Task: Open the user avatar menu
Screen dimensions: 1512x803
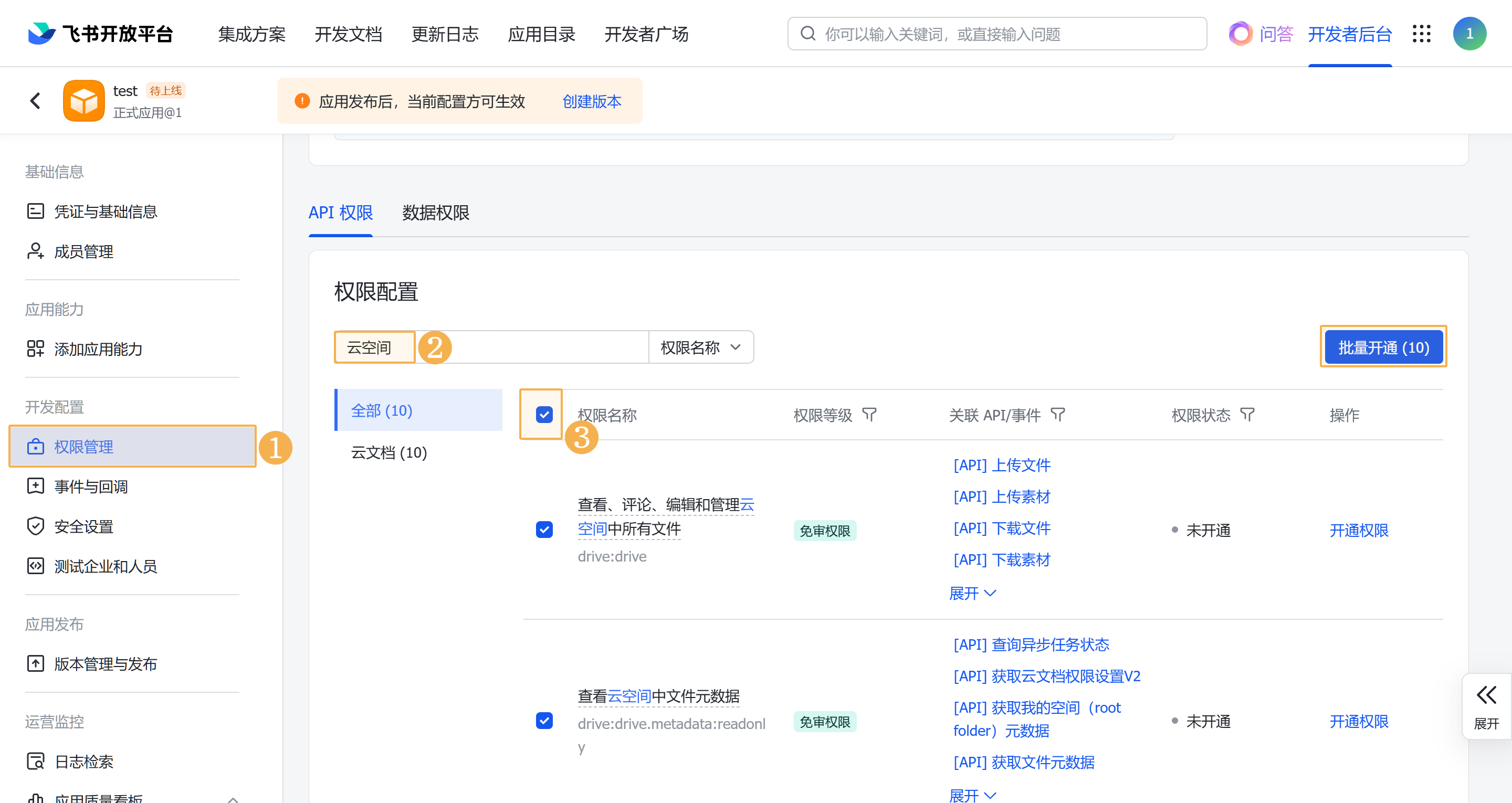Action: coord(1469,34)
